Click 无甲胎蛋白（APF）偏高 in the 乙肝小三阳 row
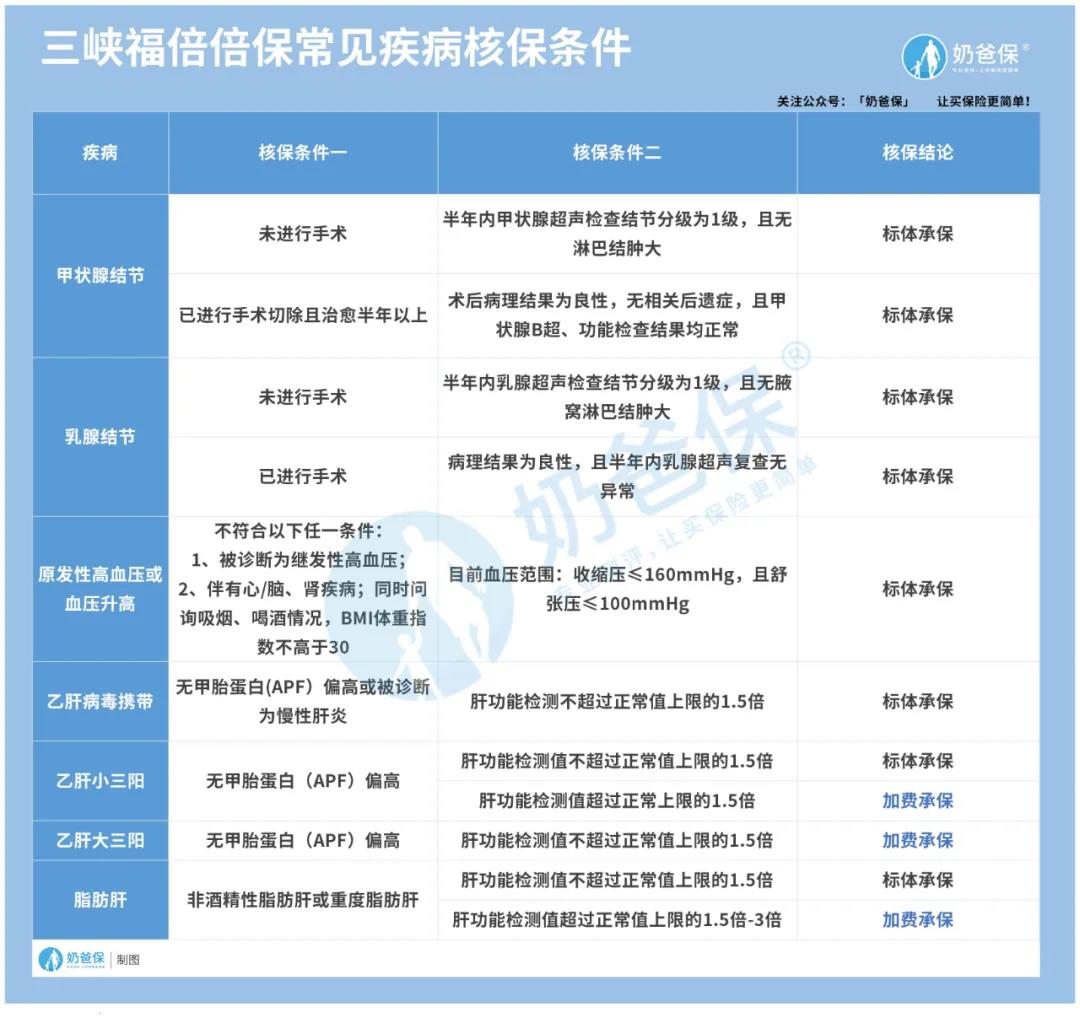Viewport: 1080px width, 1018px height. [303, 780]
